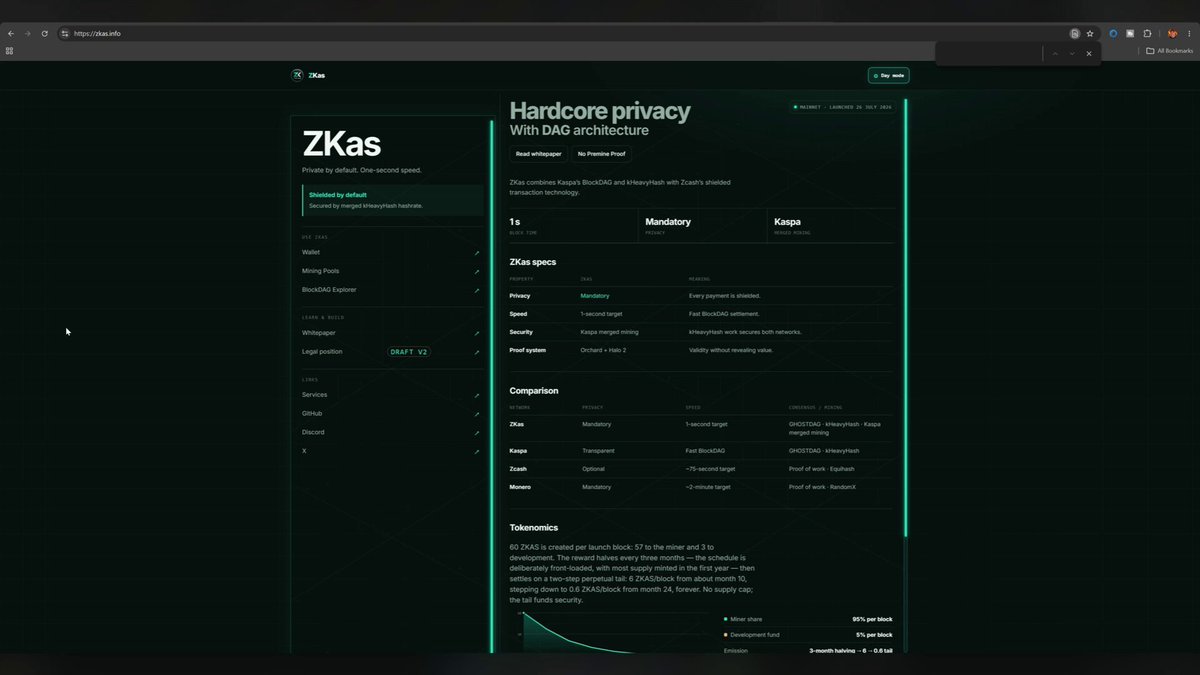The width and height of the screenshot is (1200, 675).
Task: Click the arrow icon beside GitHub
Action: point(477,414)
